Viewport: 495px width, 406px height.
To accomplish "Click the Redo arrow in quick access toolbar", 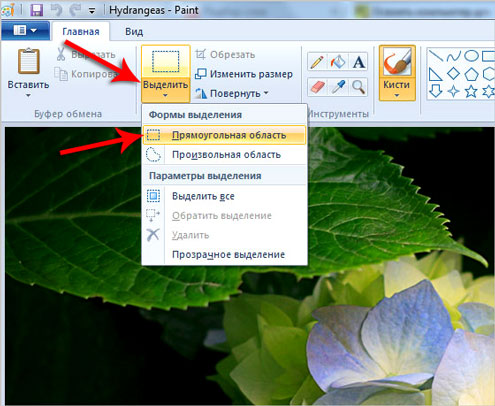I will coord(75,10).
